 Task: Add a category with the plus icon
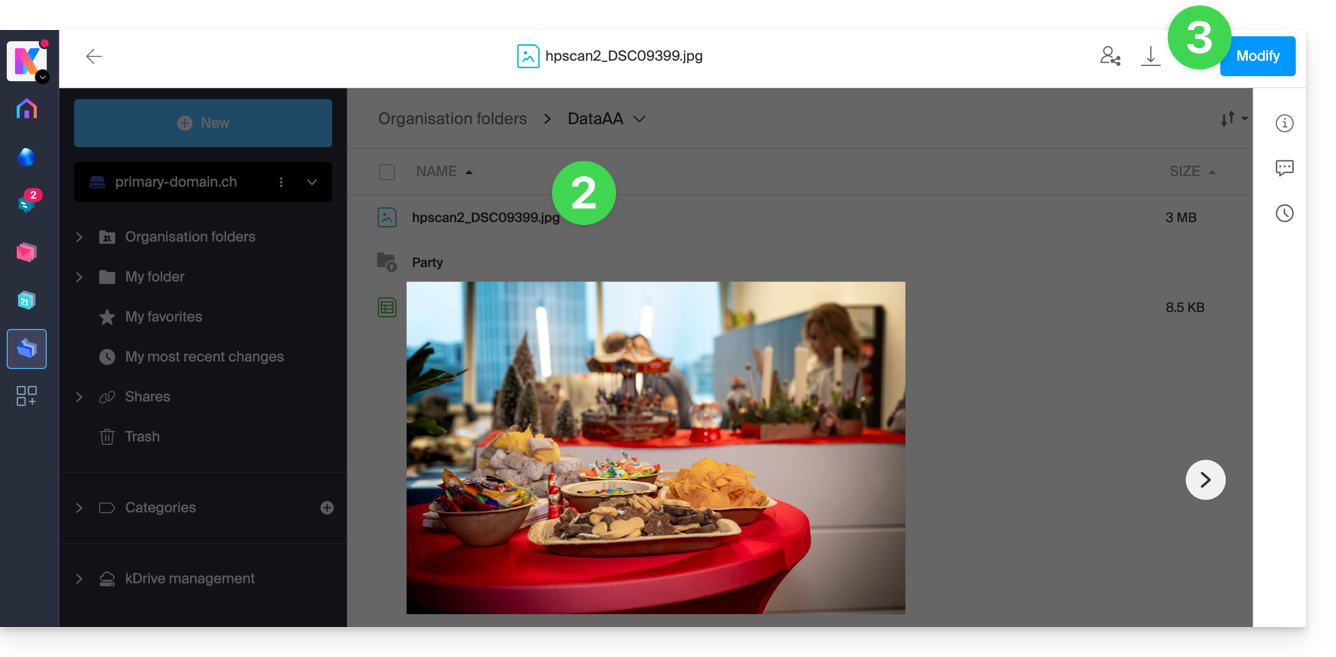pyautogui.click(x=327, y=508)
